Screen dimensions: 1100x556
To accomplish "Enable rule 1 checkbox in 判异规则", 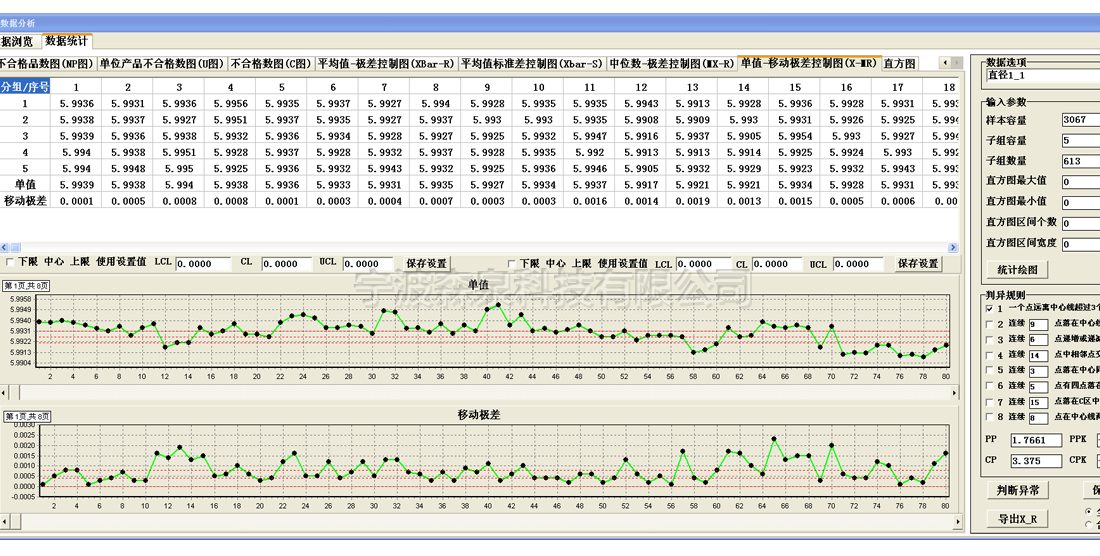I will [989, 309].
